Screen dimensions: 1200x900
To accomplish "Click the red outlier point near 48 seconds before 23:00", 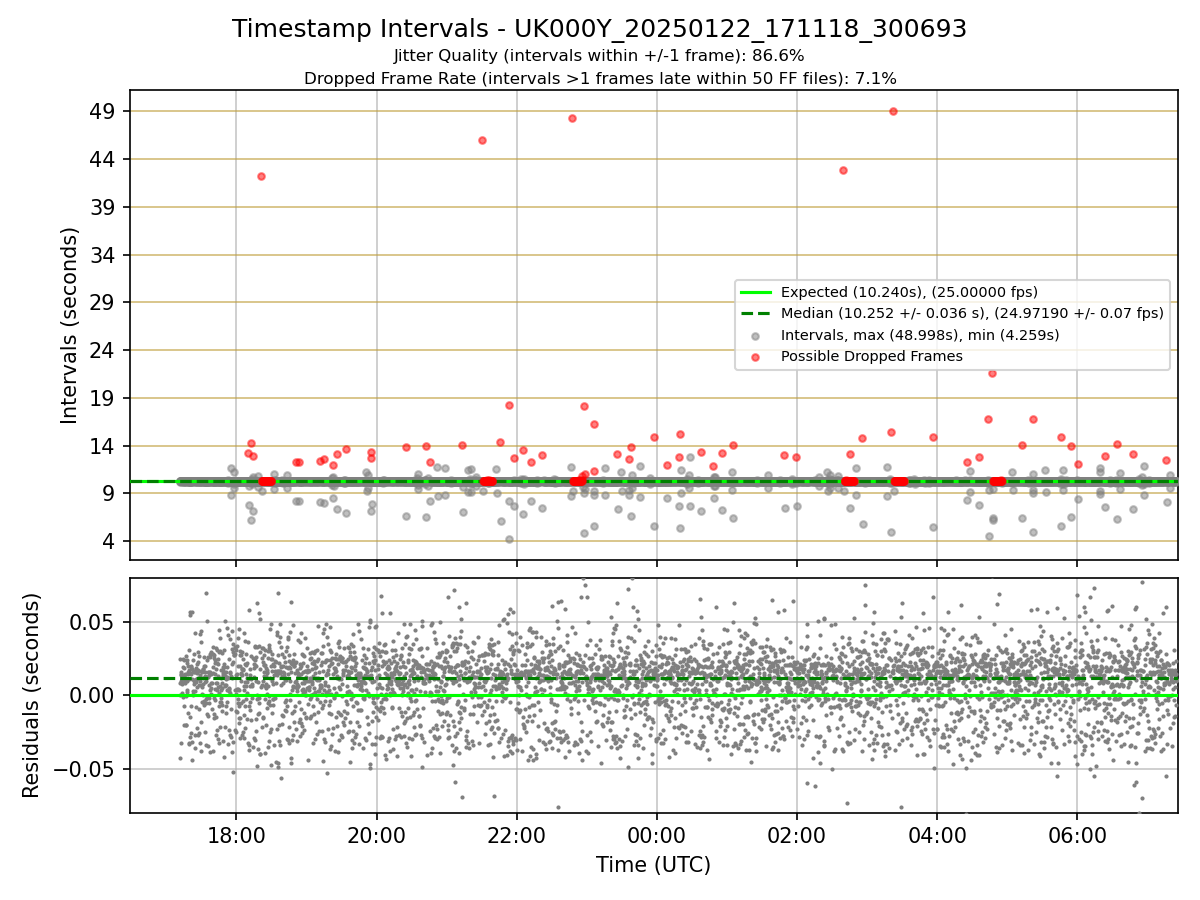I will pos(572,118).
